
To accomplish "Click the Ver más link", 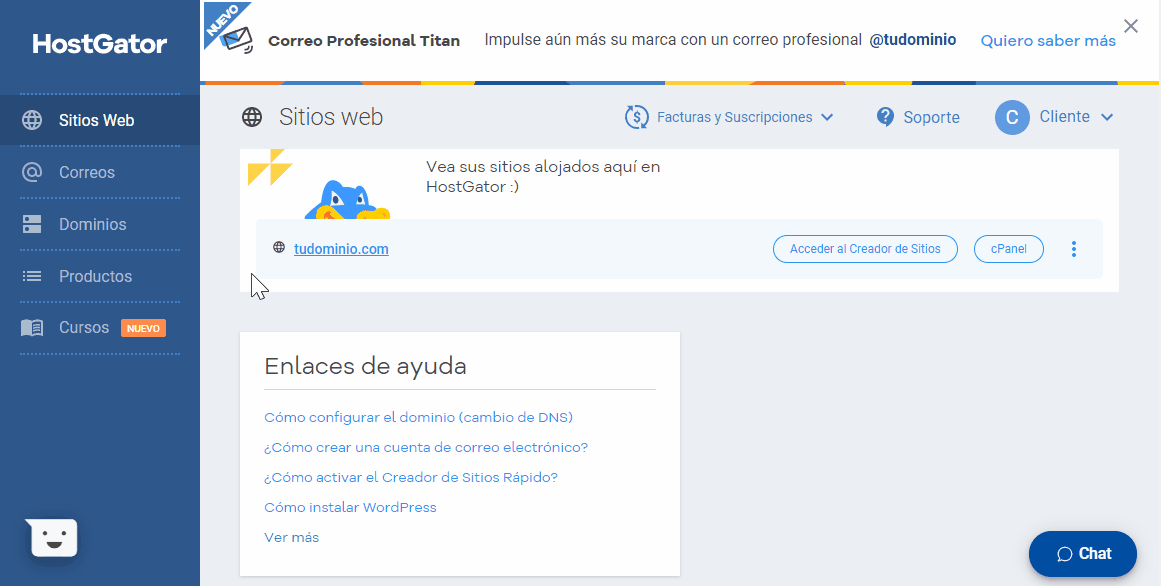I will pyautogui.click(x=292, y=537).
